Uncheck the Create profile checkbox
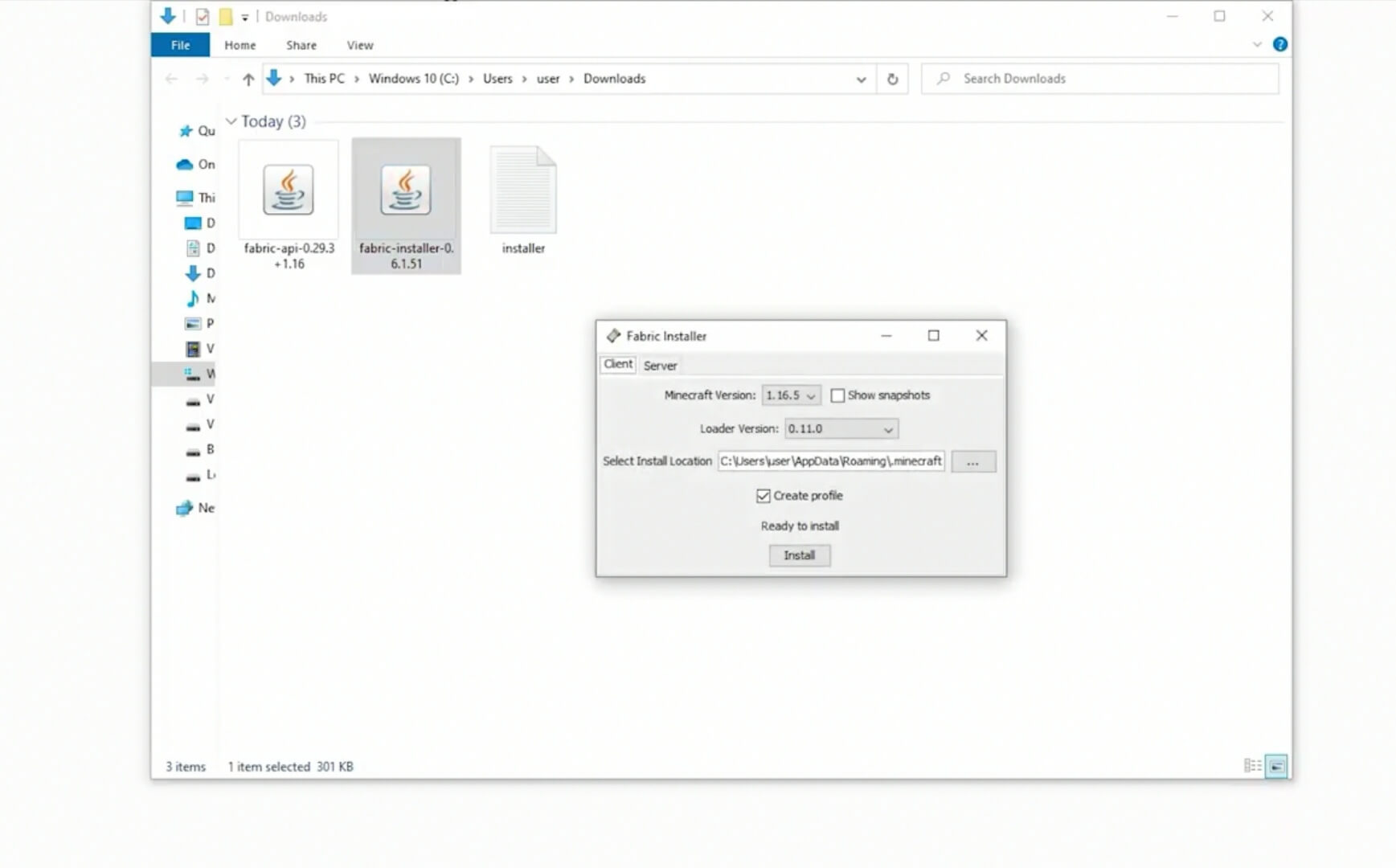This screenshot has height=868, width=1396. pyautogui.click(x=763, y=496)
